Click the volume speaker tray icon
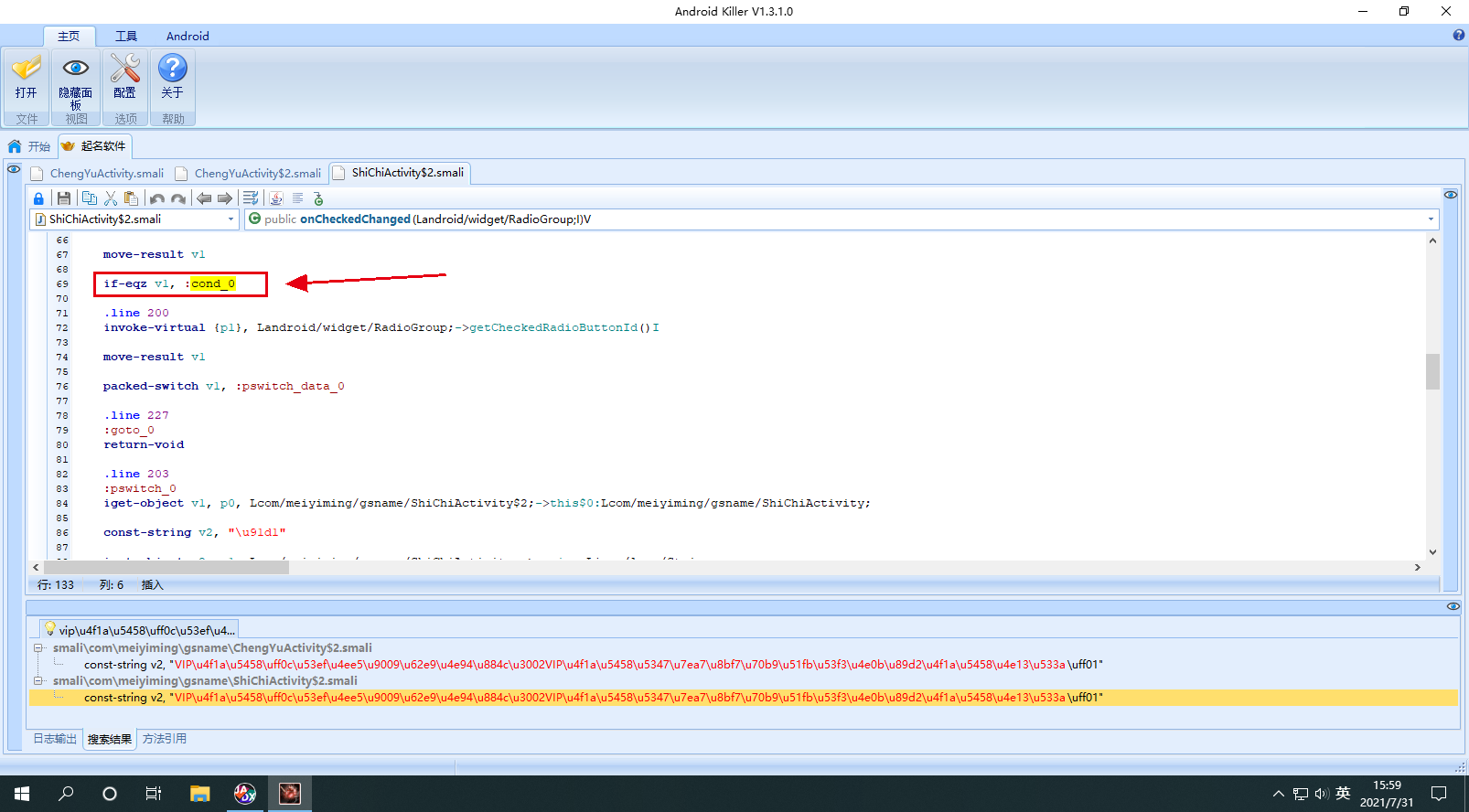1469x812 pixels. click(x=1322, y=794)
